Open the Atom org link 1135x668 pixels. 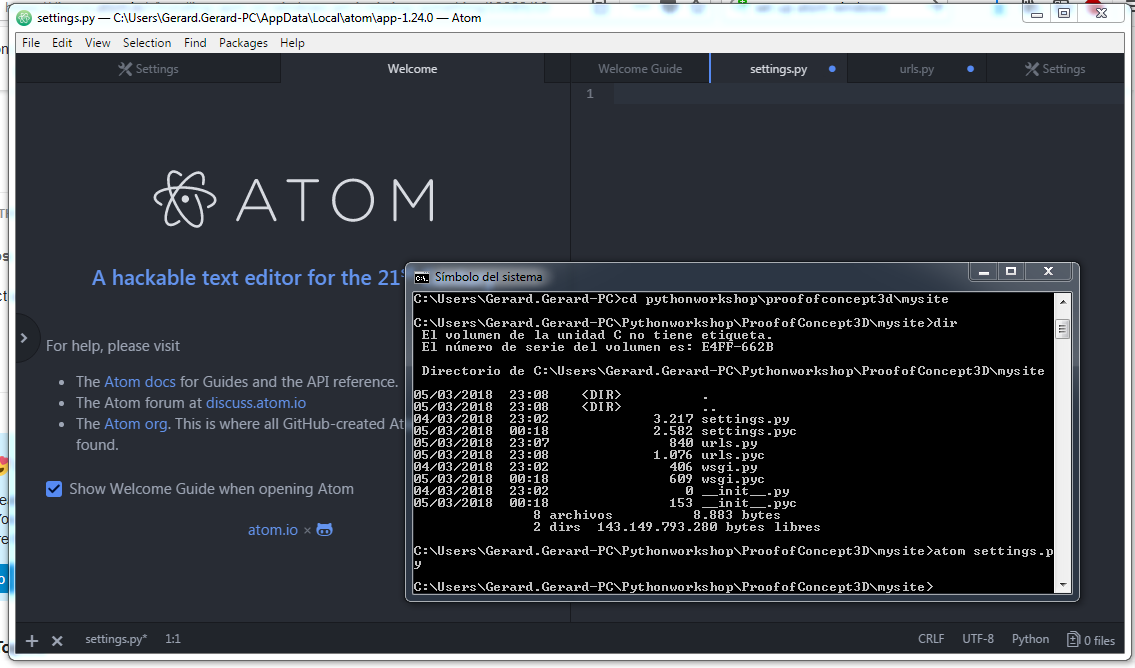click(135, 423)
